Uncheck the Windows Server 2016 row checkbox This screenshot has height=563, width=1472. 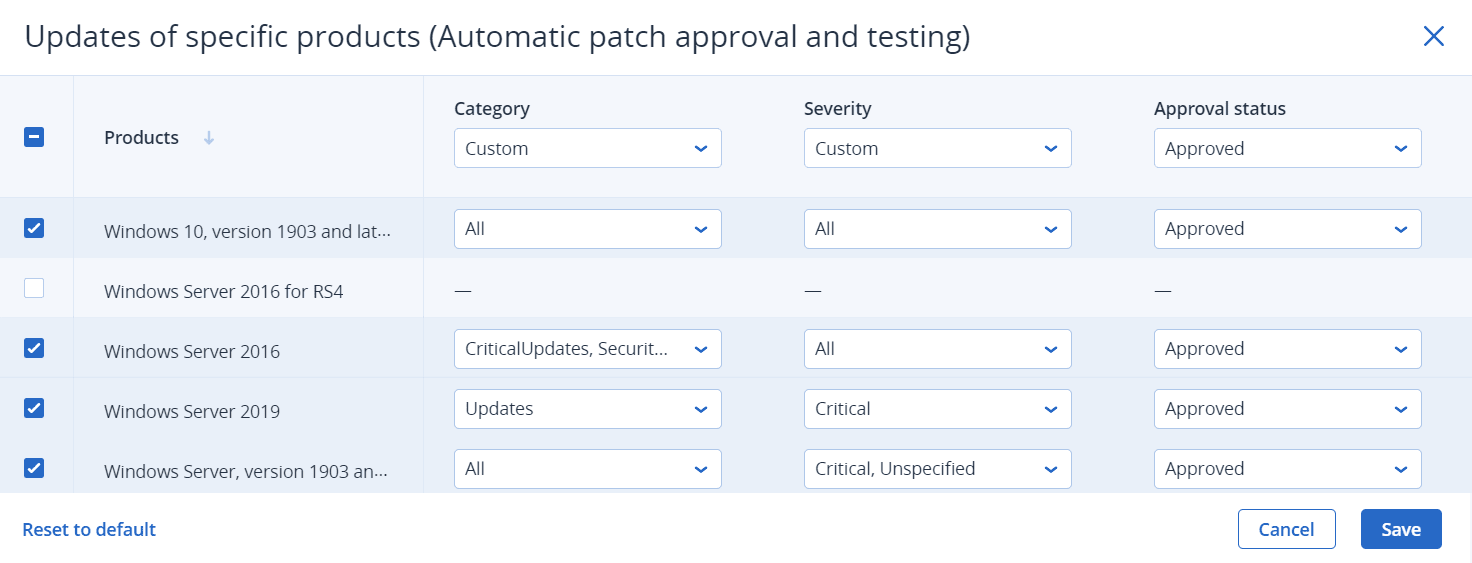coord(34,348)
